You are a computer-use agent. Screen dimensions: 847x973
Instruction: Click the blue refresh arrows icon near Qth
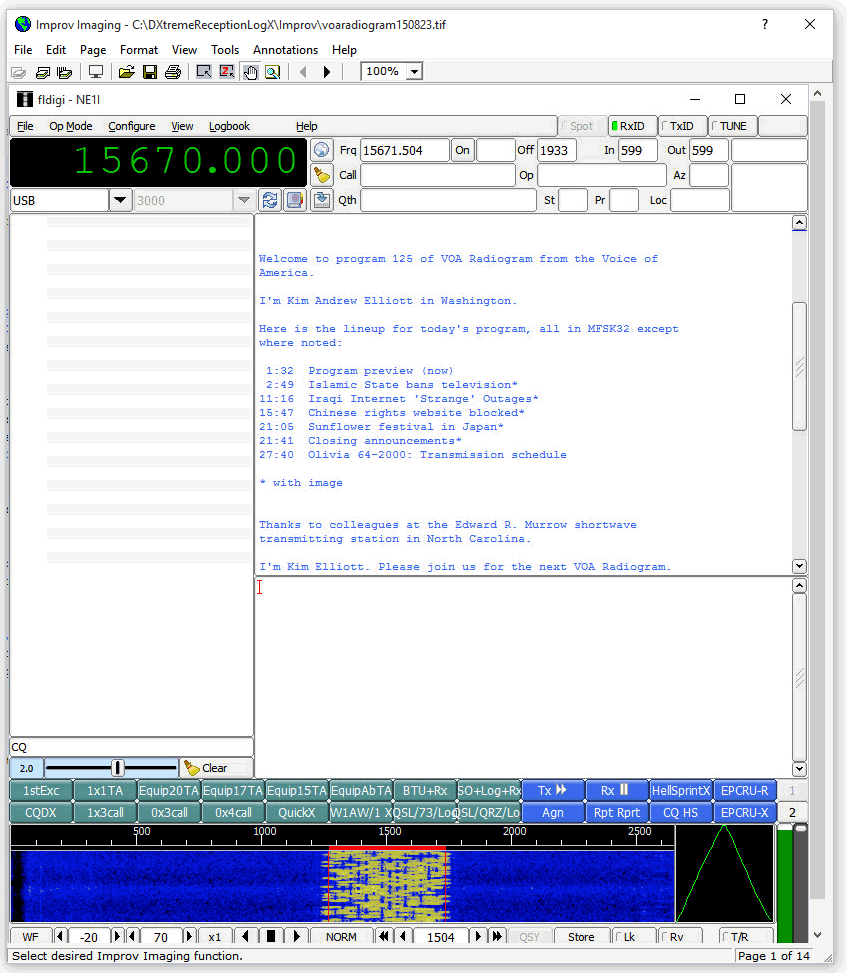269,200
